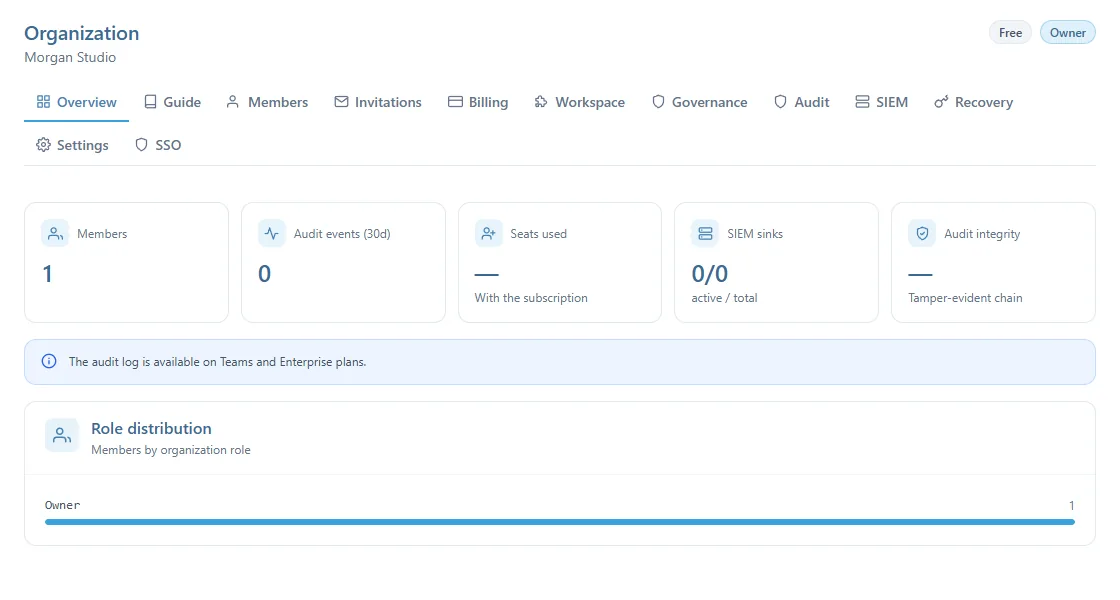1120x600 pixels.
Task: Click the audit log availability notice text
Action: pyautogui.click(x=217, y=361)
